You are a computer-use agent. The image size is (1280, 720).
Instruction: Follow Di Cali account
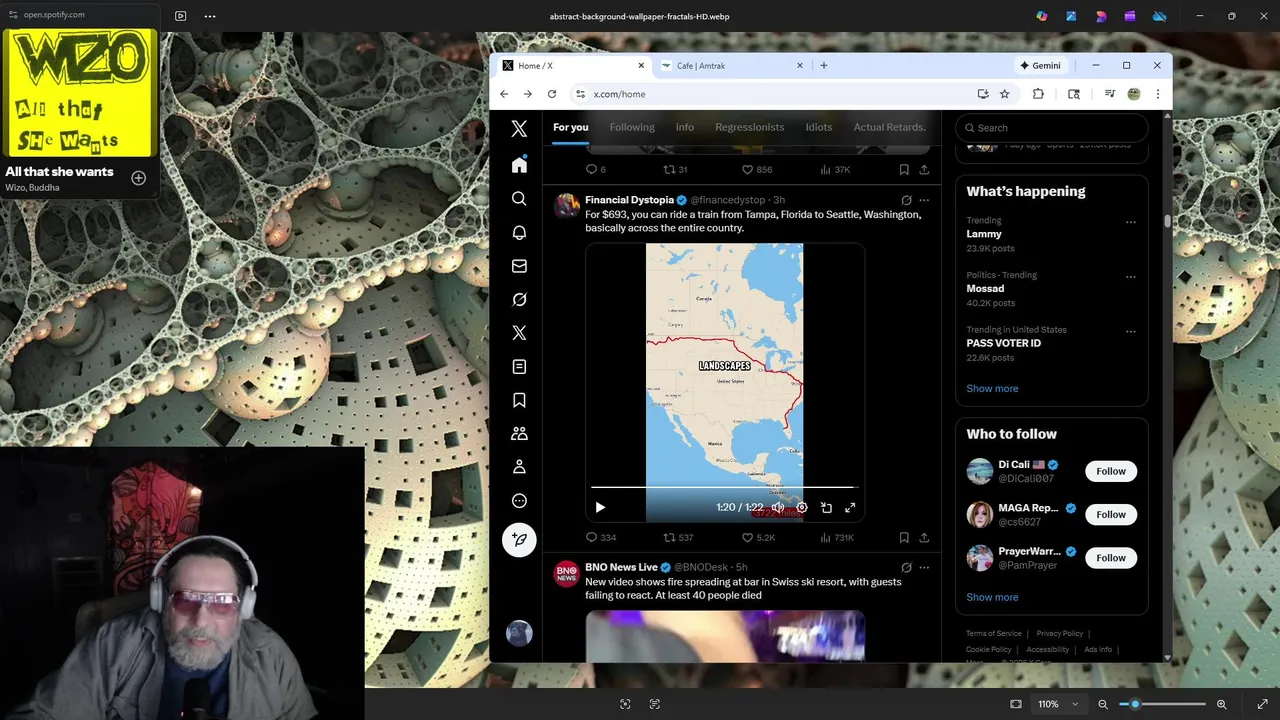1111,471
